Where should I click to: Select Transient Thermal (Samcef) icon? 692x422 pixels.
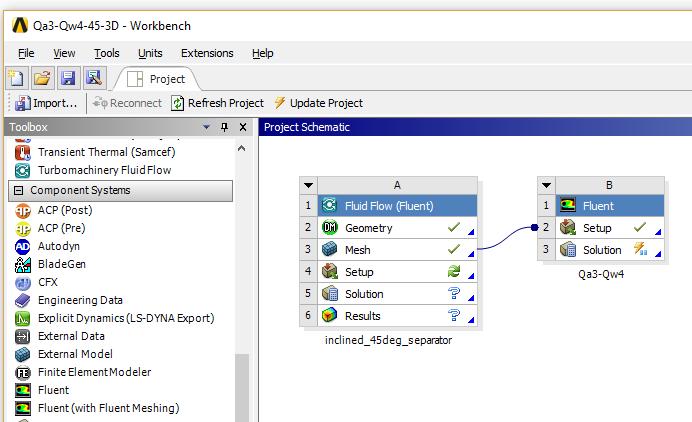coord(23,152)
